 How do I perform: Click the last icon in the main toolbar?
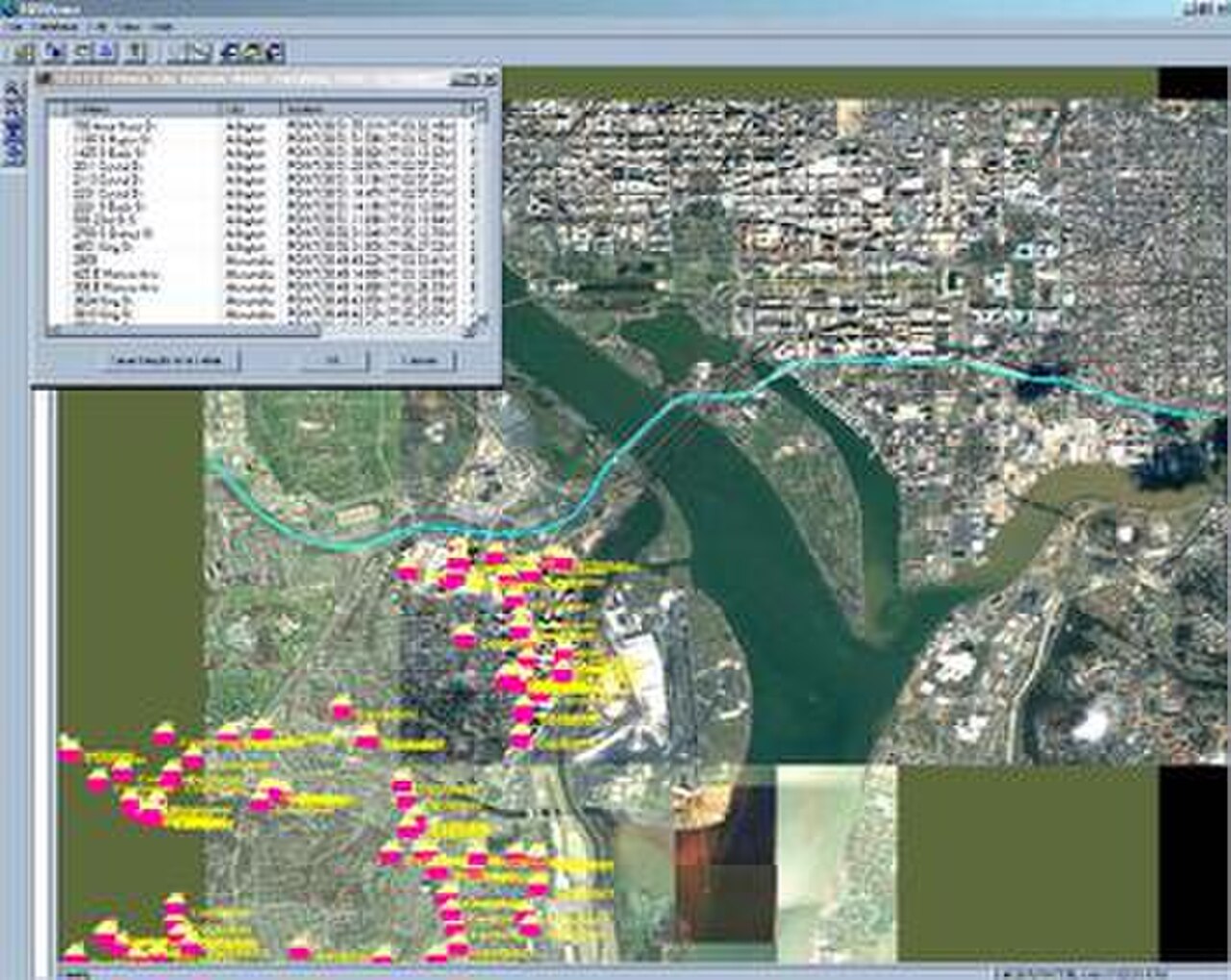(x=274, y=51)
